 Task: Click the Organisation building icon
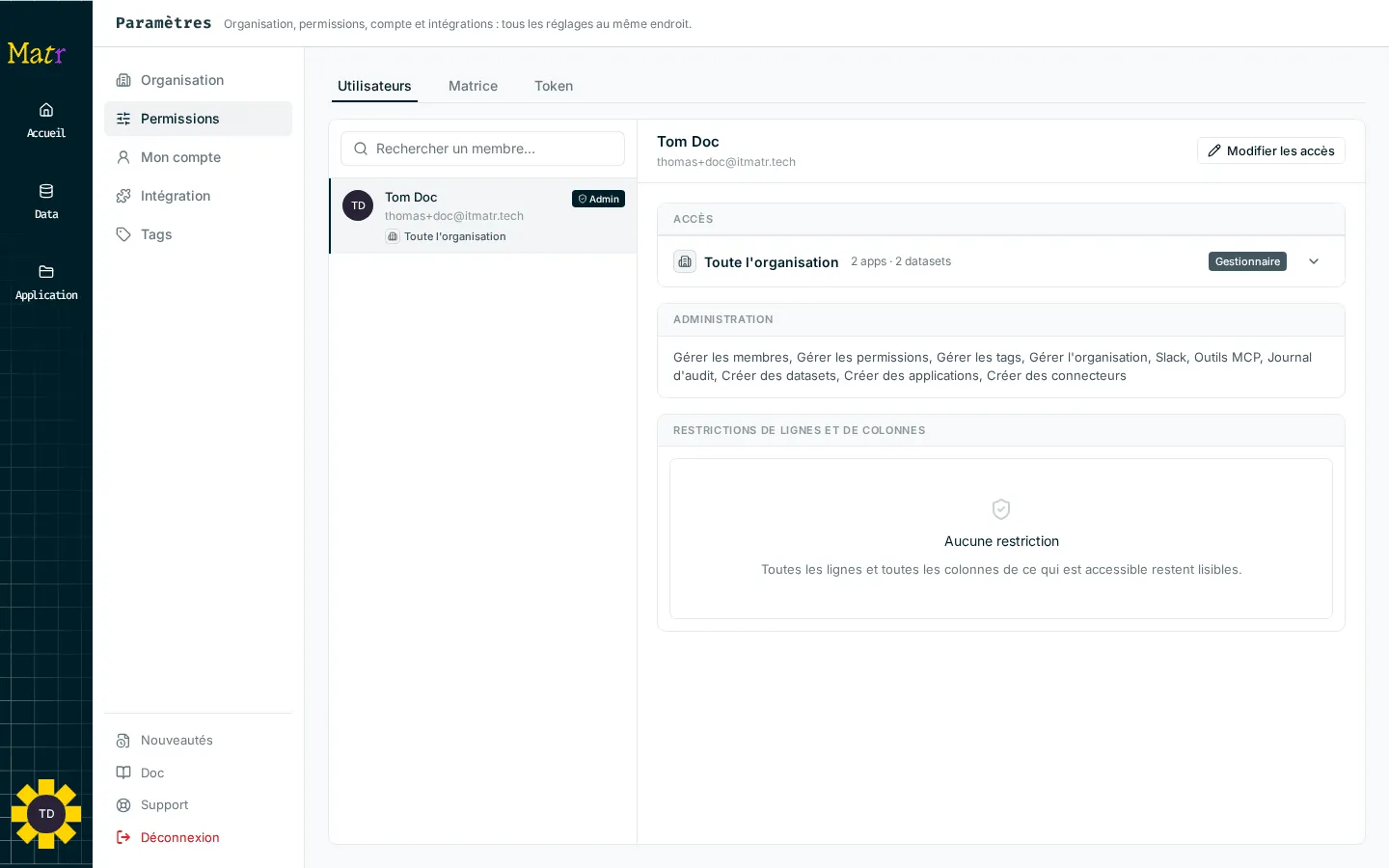[x=123, y=80]
